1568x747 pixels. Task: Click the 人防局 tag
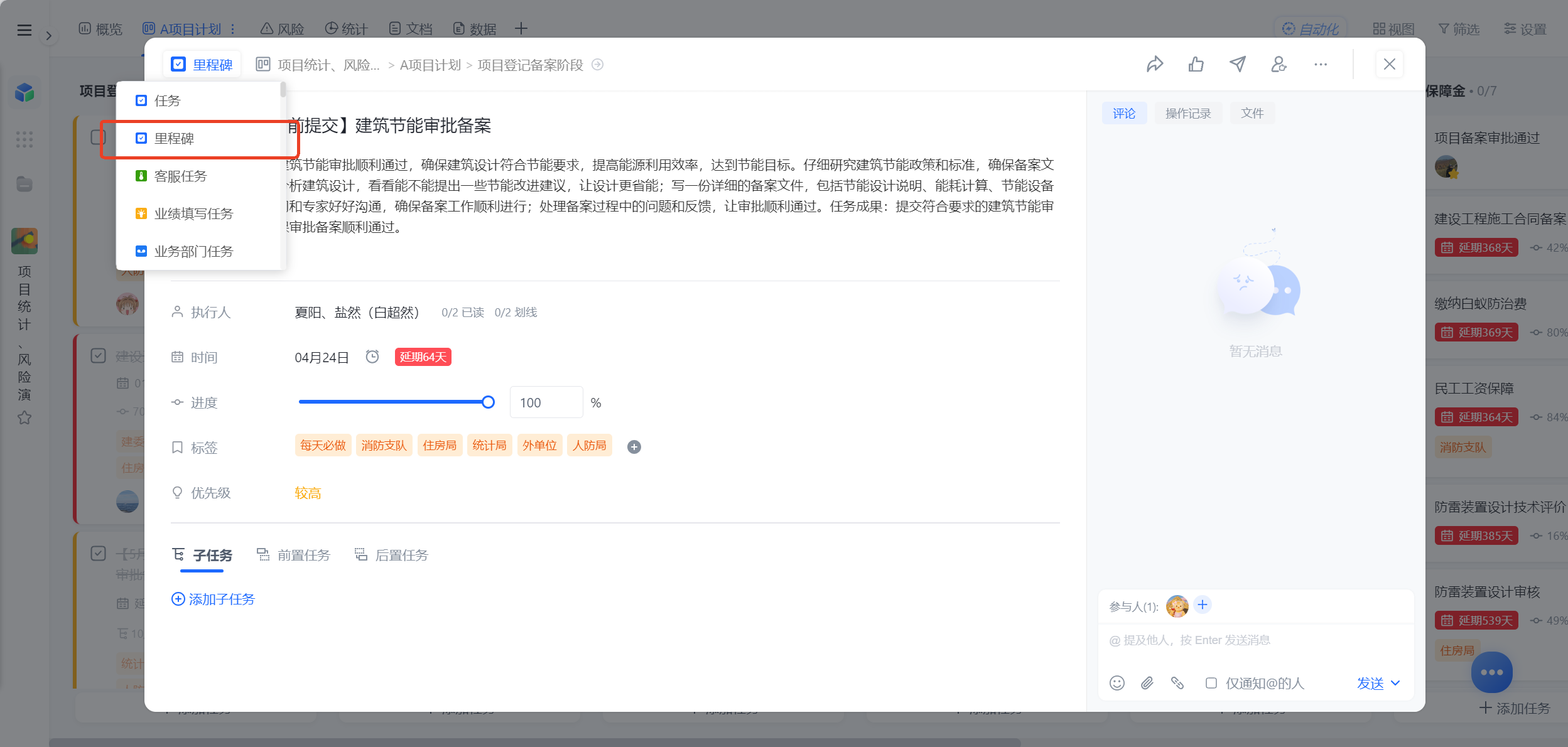click(x=589, y=445)
